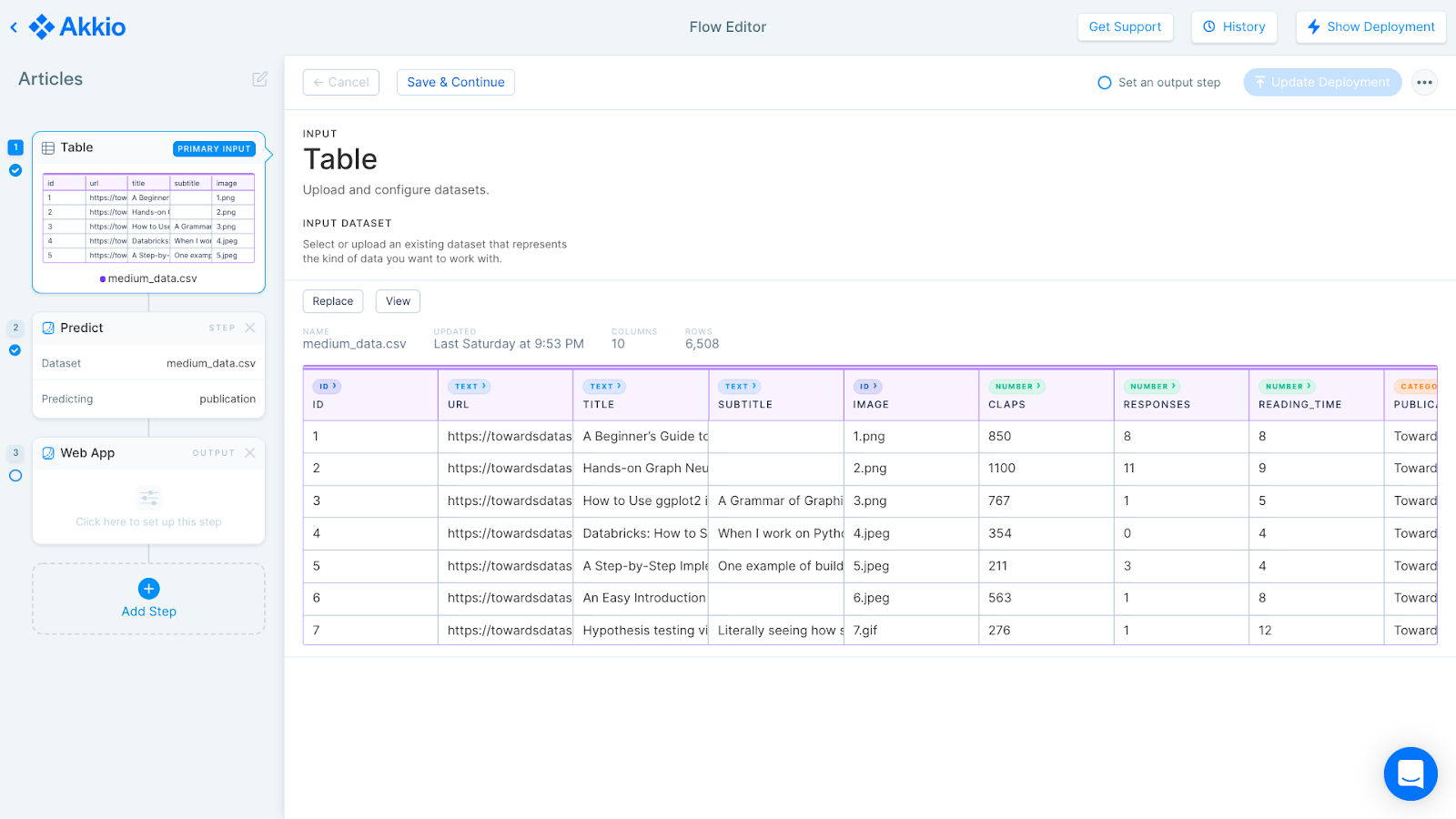
Task: Toggle the empty Web App step circle
Action: click(15, 476)
